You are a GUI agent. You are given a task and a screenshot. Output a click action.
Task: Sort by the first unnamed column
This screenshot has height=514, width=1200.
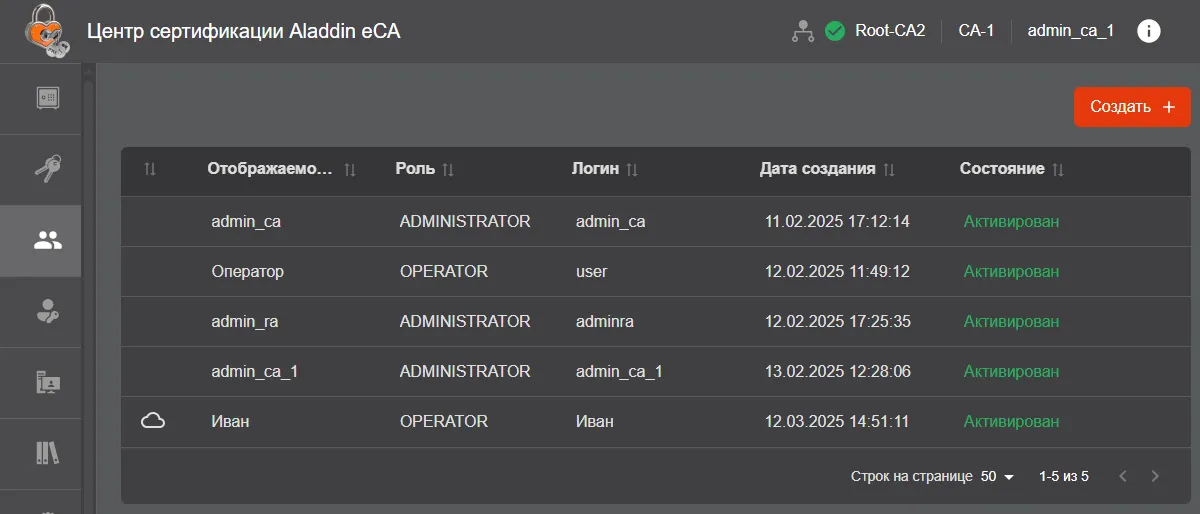pos(150,170)
